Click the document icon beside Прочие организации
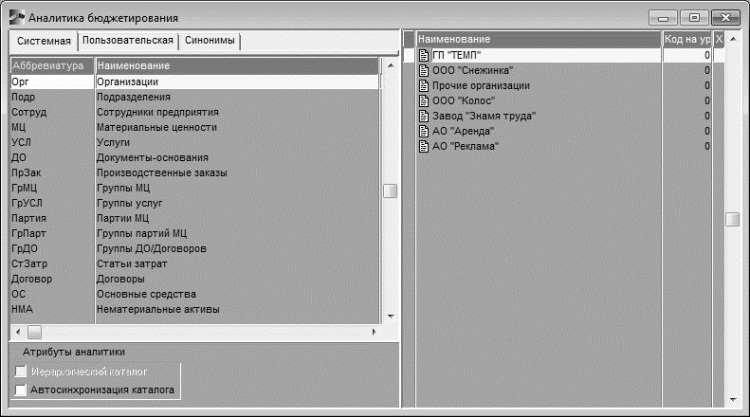 pos(423,86)
